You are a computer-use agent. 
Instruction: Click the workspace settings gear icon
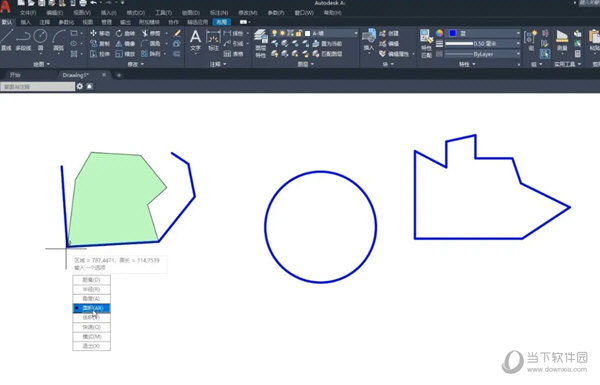click(x=80, y=86)
